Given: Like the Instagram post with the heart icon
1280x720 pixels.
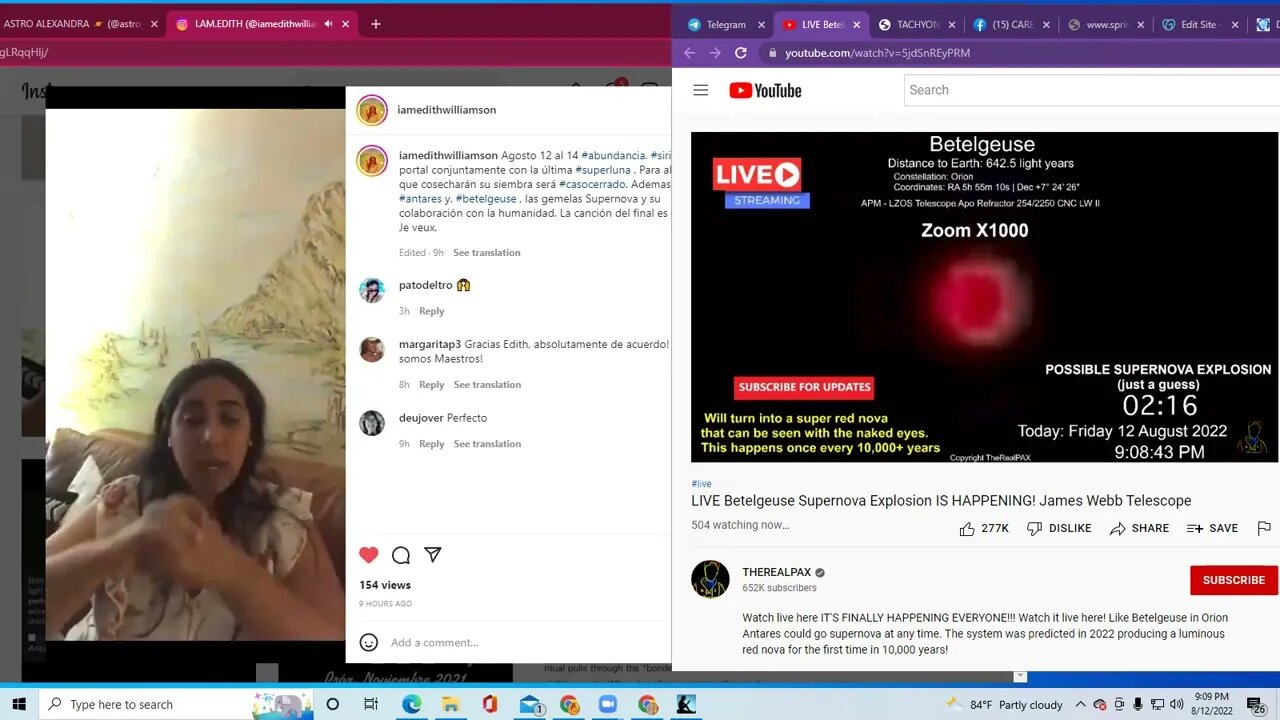Looking at the screenshot, I should [x=369, y=555].
